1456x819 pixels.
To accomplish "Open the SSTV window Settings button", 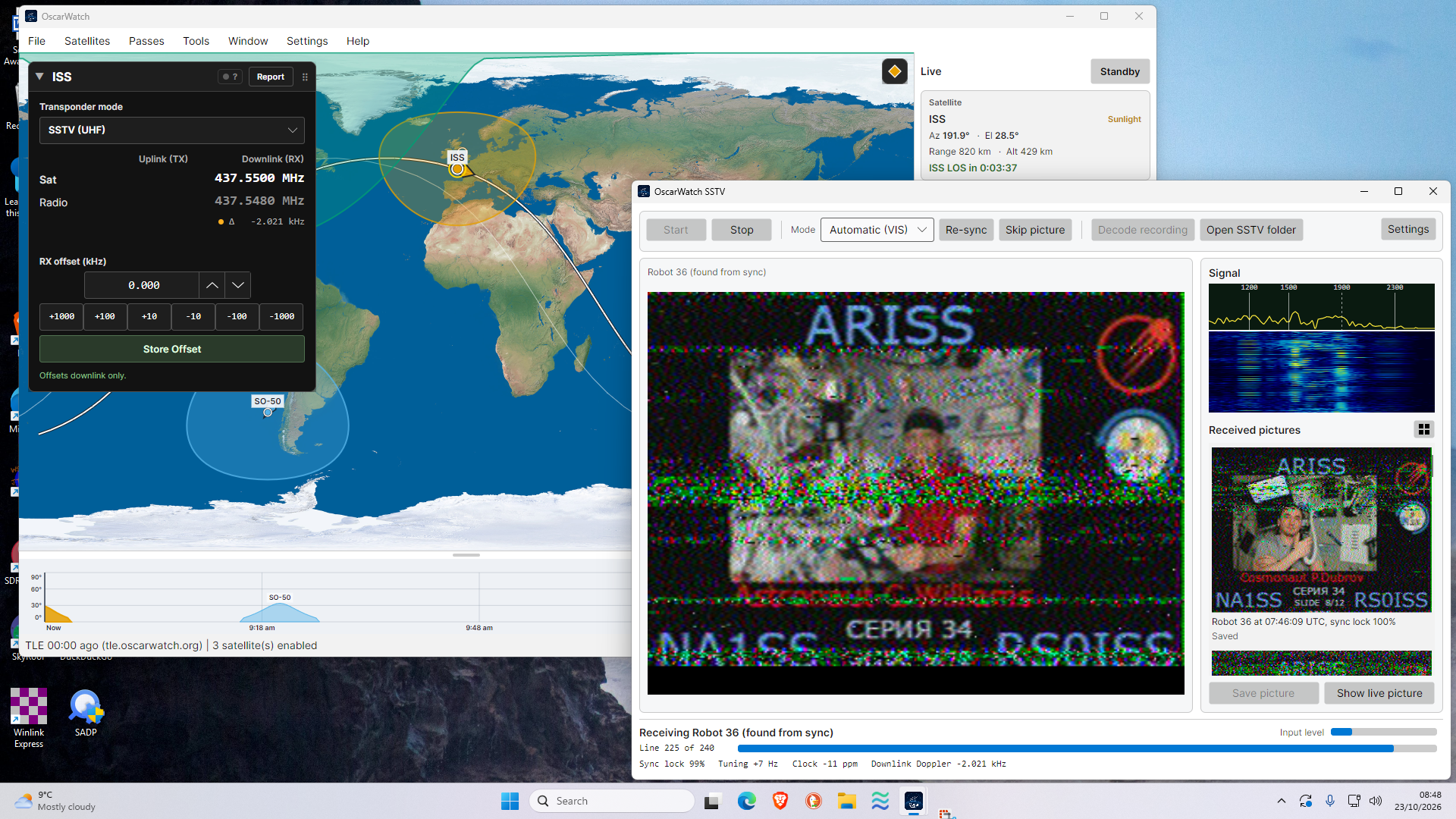I will (1408, 229).
